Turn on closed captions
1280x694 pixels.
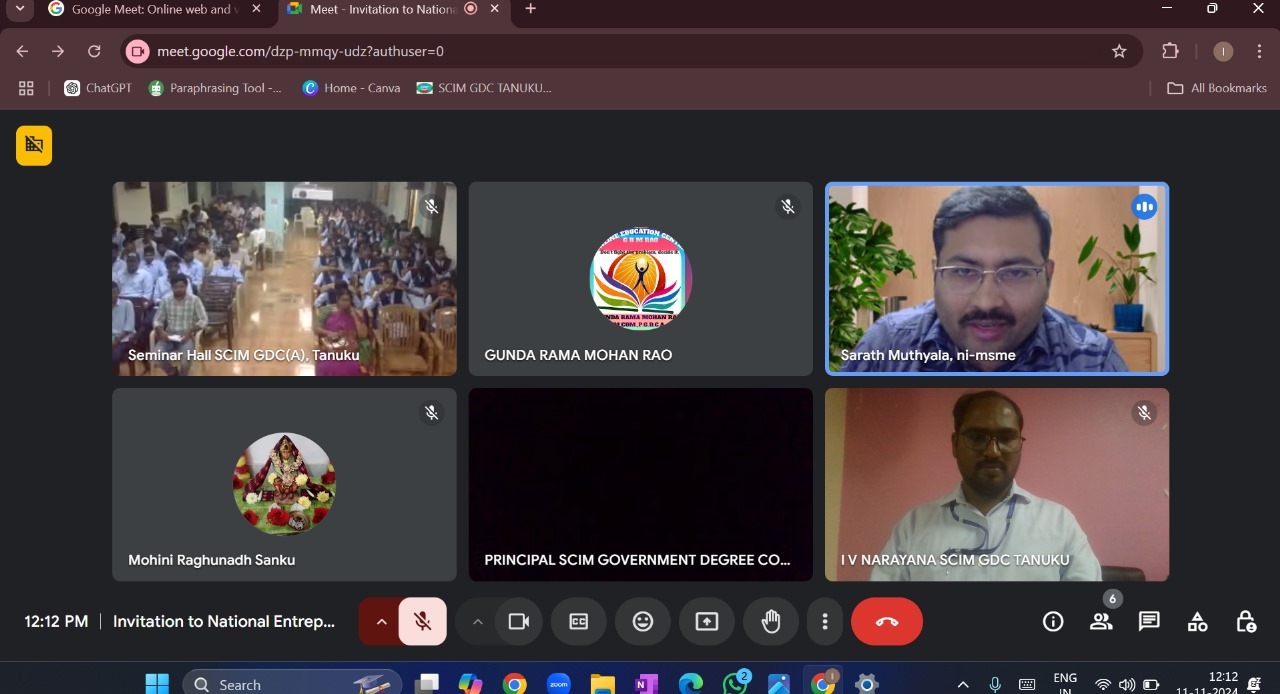[578, 622]
